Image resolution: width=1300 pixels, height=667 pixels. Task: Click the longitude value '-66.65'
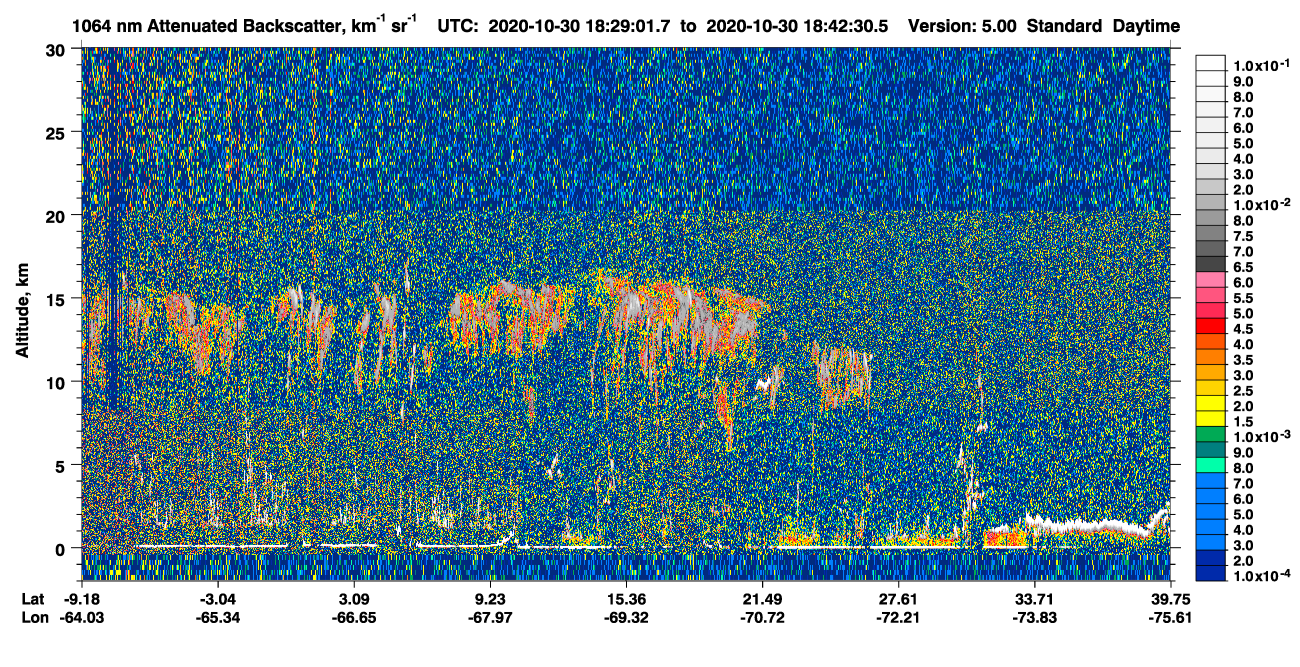pos(354,617)
